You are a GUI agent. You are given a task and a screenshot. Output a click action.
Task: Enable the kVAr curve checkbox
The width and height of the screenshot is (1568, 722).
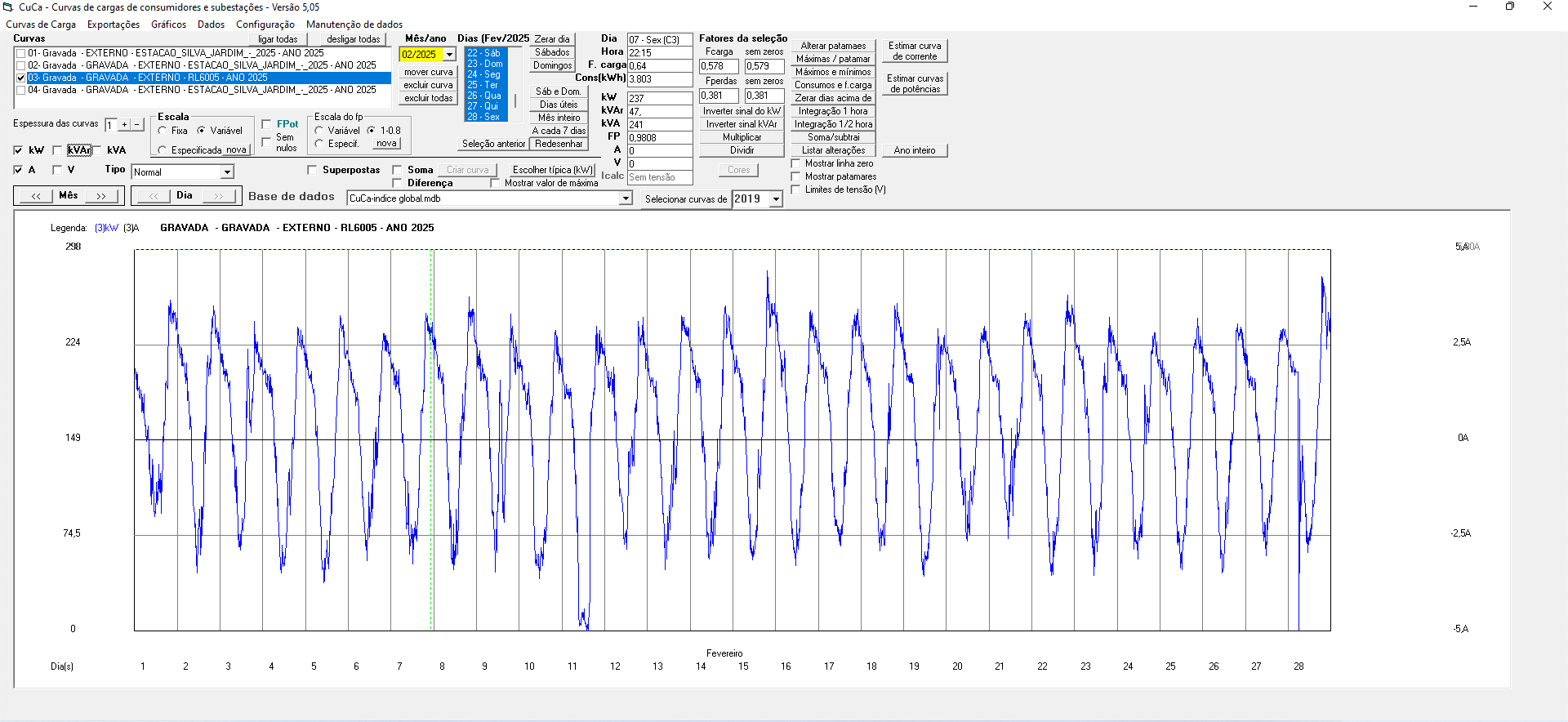(x=57, y=150)
